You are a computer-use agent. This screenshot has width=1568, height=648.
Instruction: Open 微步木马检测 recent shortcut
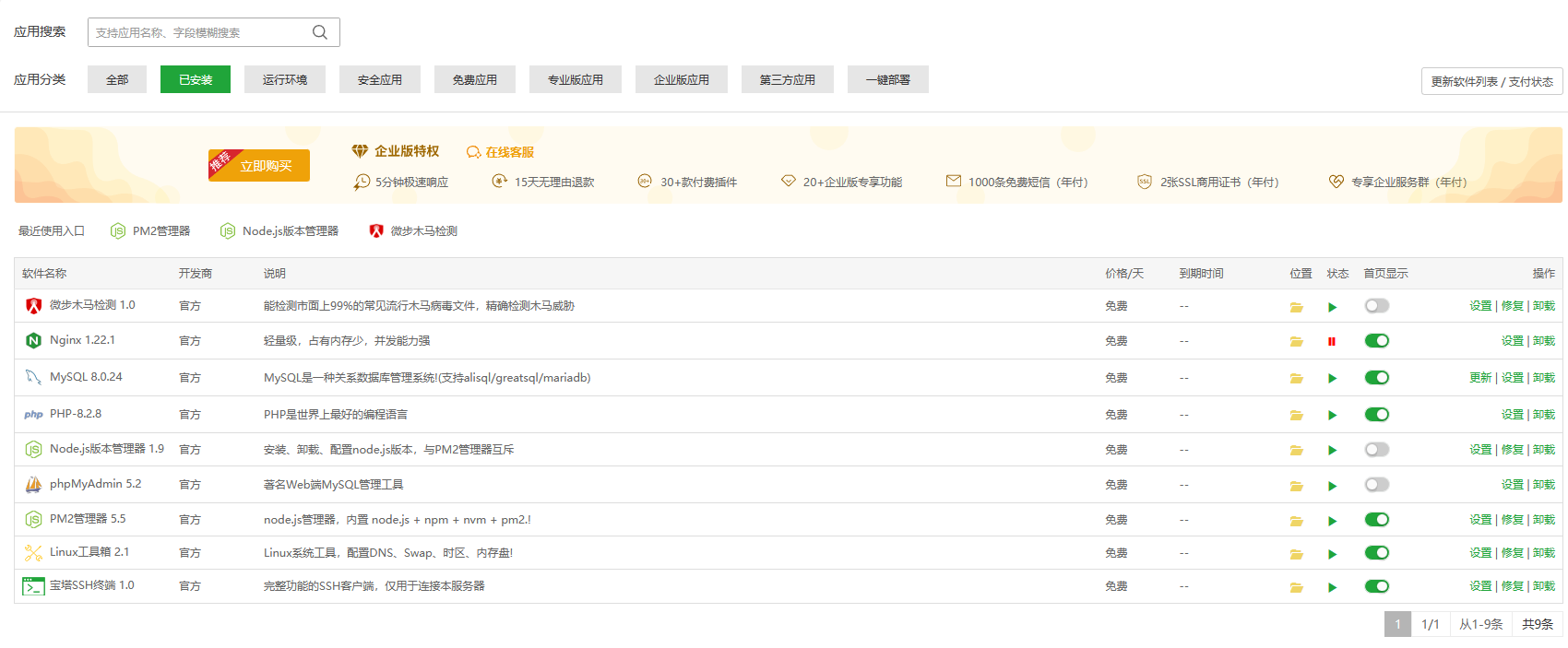(413, 231)
